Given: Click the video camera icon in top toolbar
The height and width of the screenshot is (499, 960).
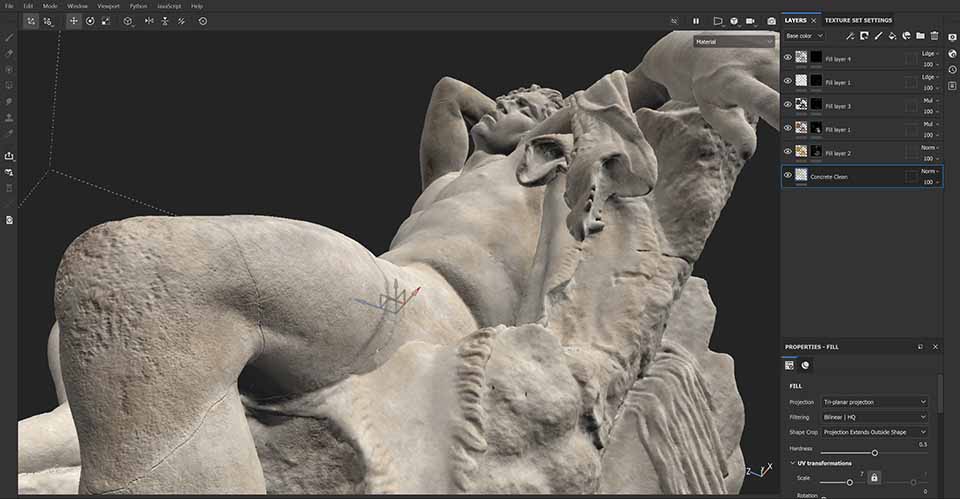Looking at the screenshot, I should pos(750,21).
